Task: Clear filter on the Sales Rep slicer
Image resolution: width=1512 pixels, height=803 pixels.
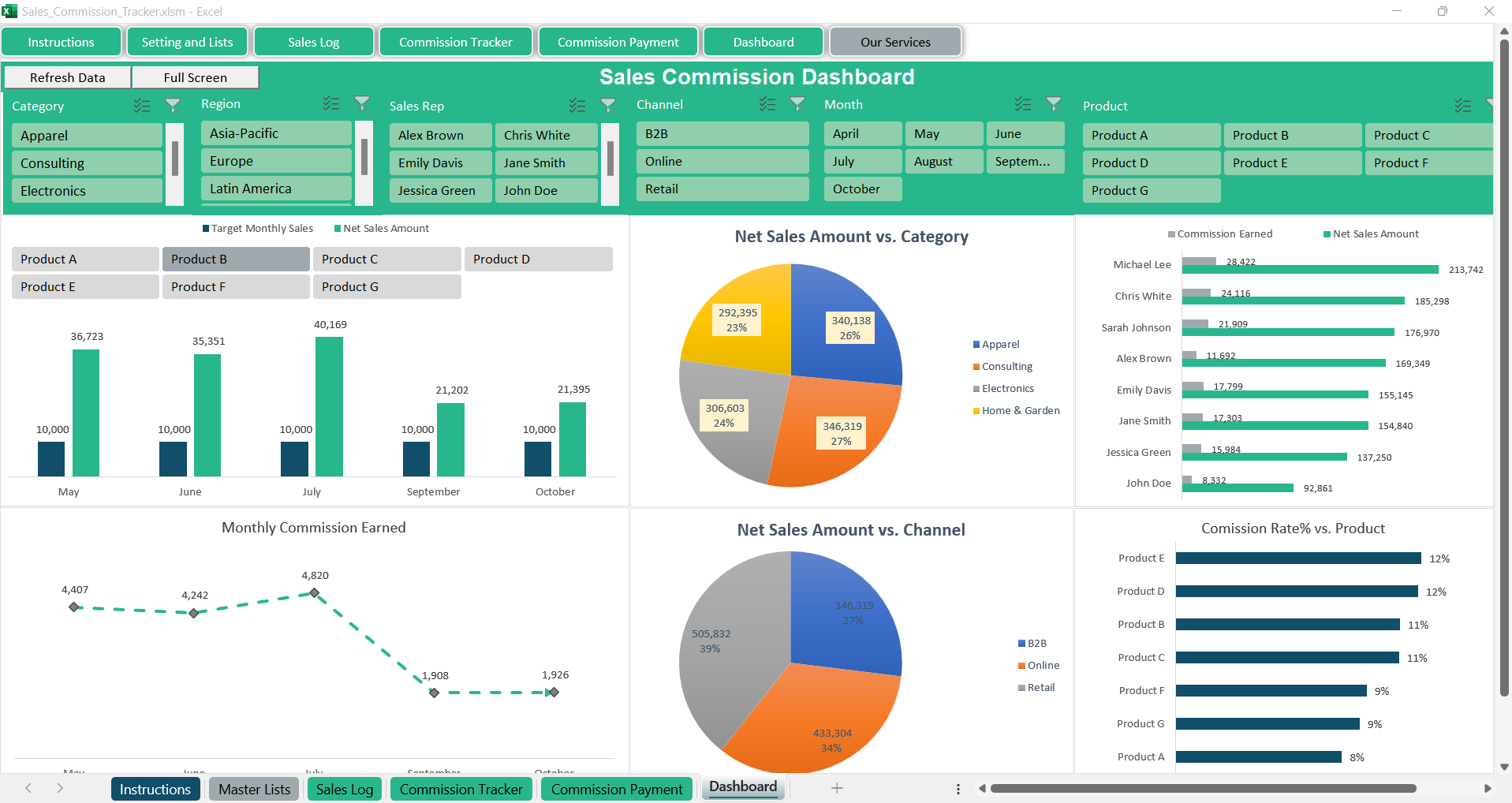Action: pos(608,105)
